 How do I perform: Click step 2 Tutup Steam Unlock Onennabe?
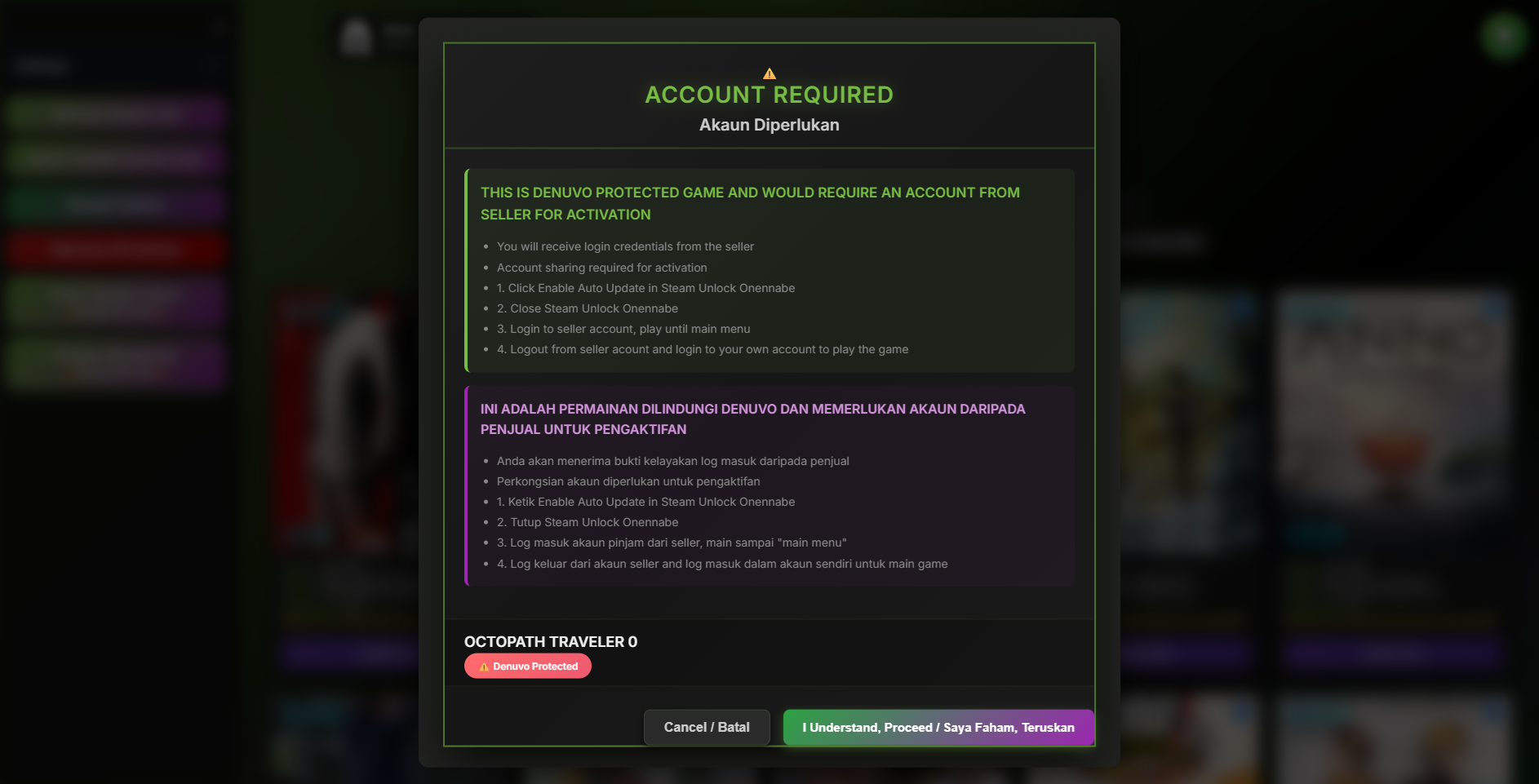[x=588, y=522]
